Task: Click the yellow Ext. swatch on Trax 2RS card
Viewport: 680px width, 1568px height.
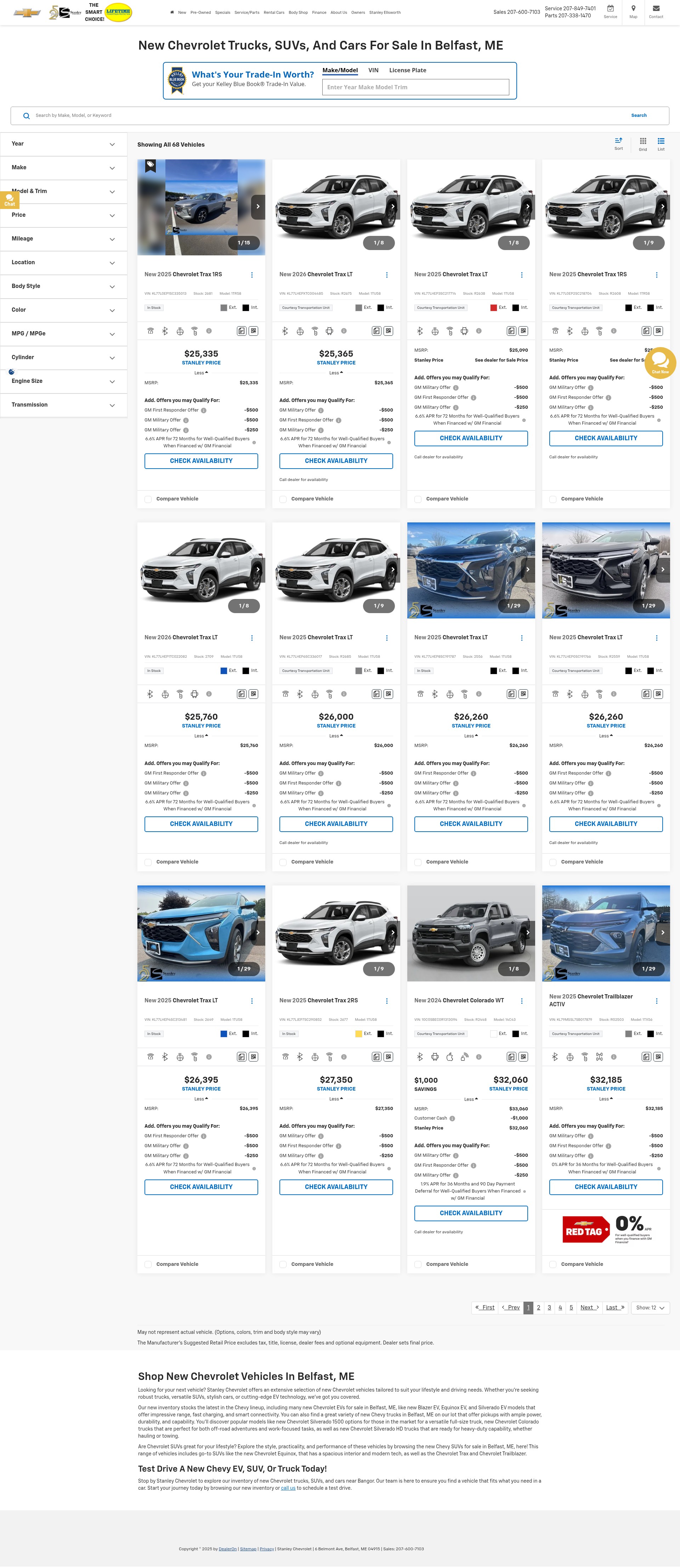Action: [x=358, y=1034]
